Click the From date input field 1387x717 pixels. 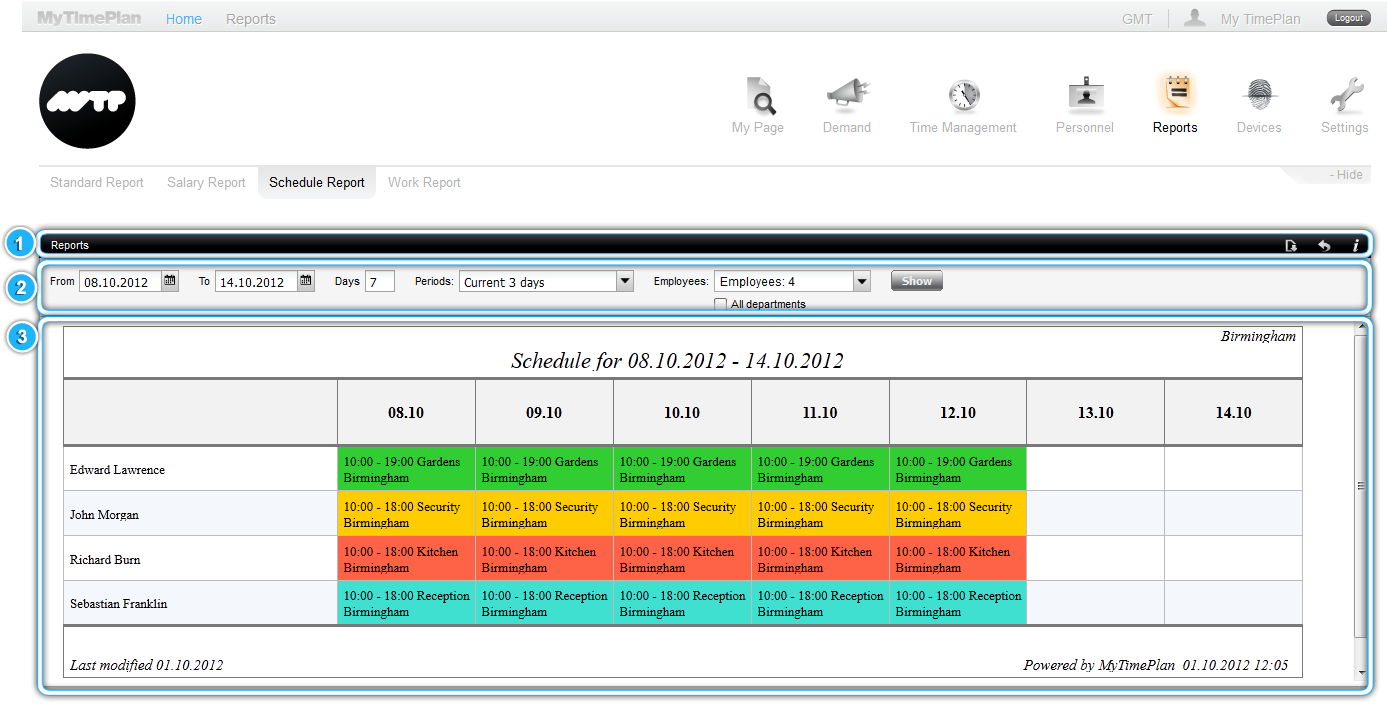[x=120, y=282]
